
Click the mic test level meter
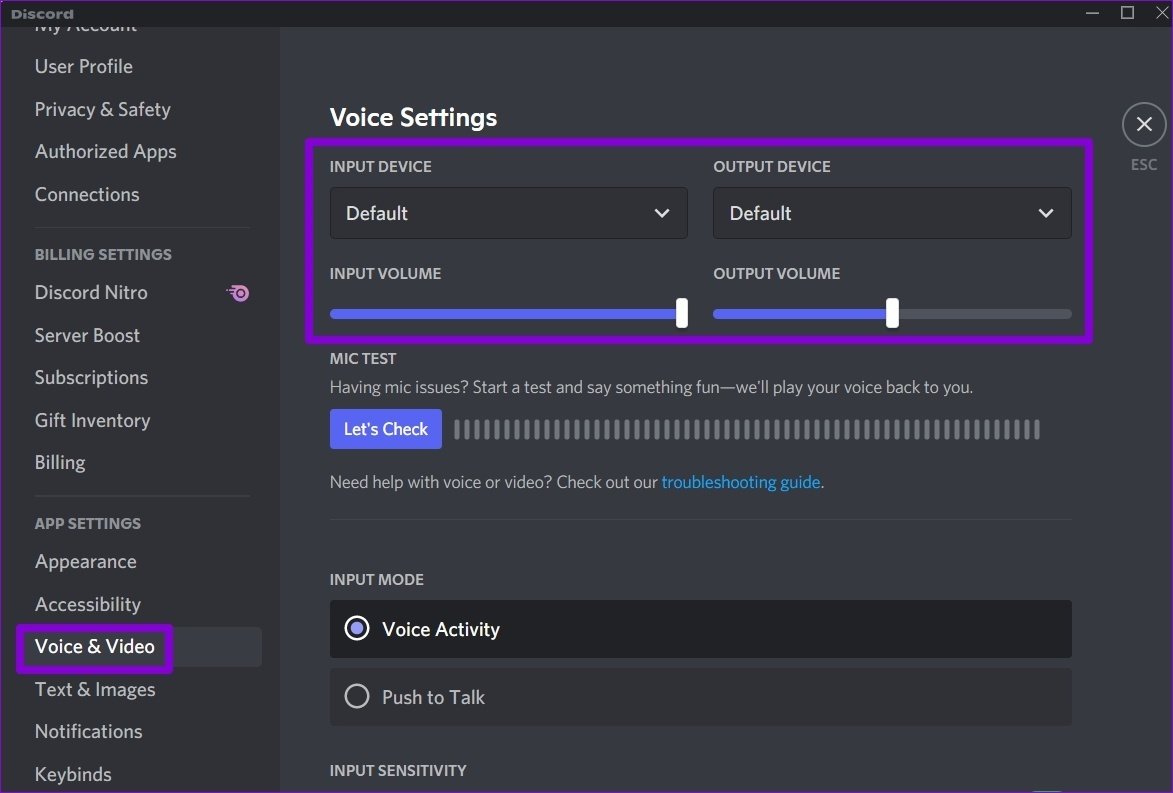pyautogui.click(x=747, y=429)
